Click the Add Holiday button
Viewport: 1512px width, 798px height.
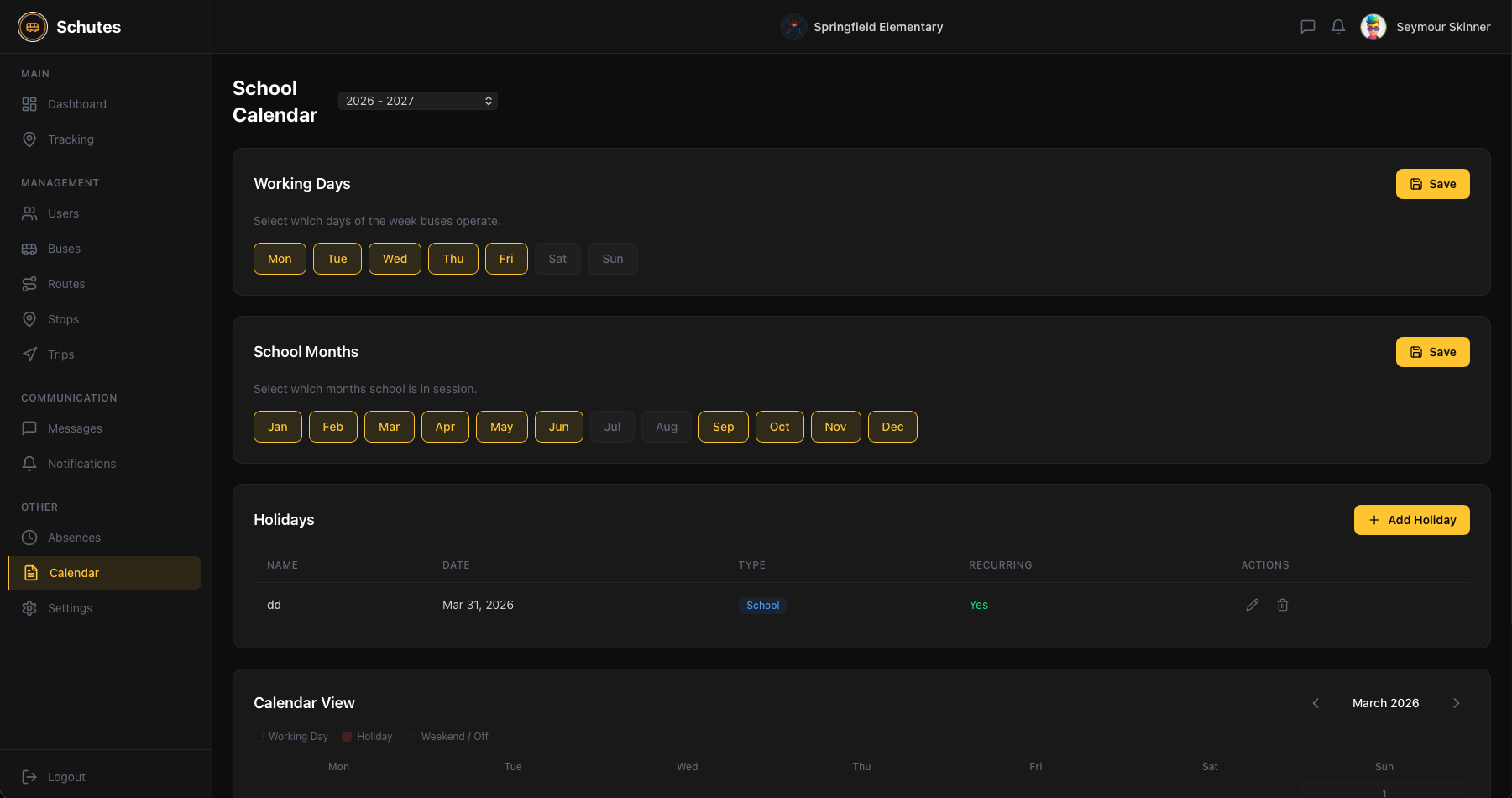tap(1411, 520)
